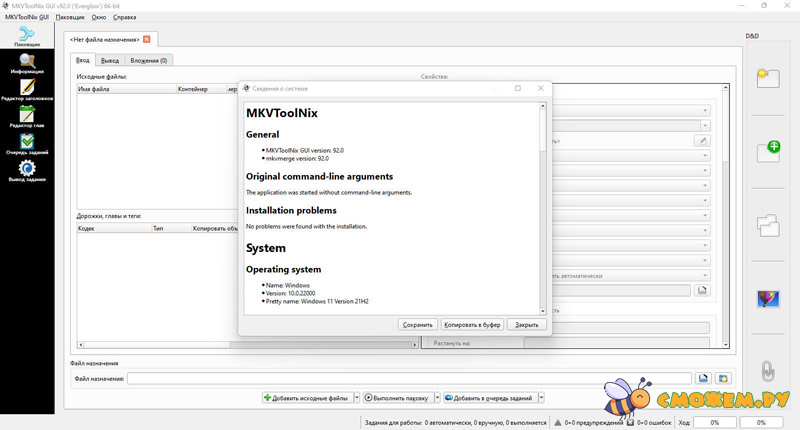Open the Окно menu
800x430 pixels.
pyautogui.click(x=99, y=17)
